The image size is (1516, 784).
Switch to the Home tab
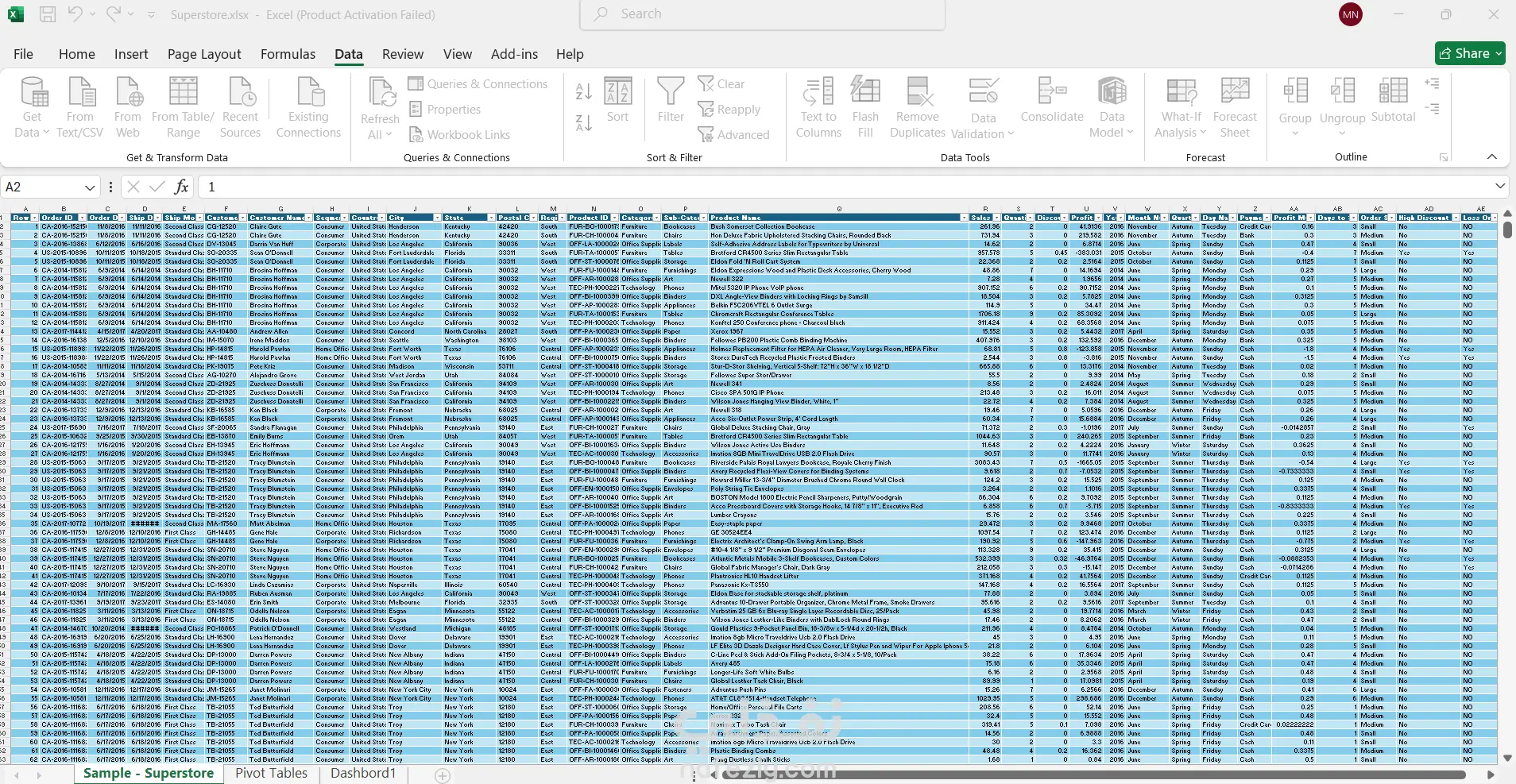coord(77,54)
